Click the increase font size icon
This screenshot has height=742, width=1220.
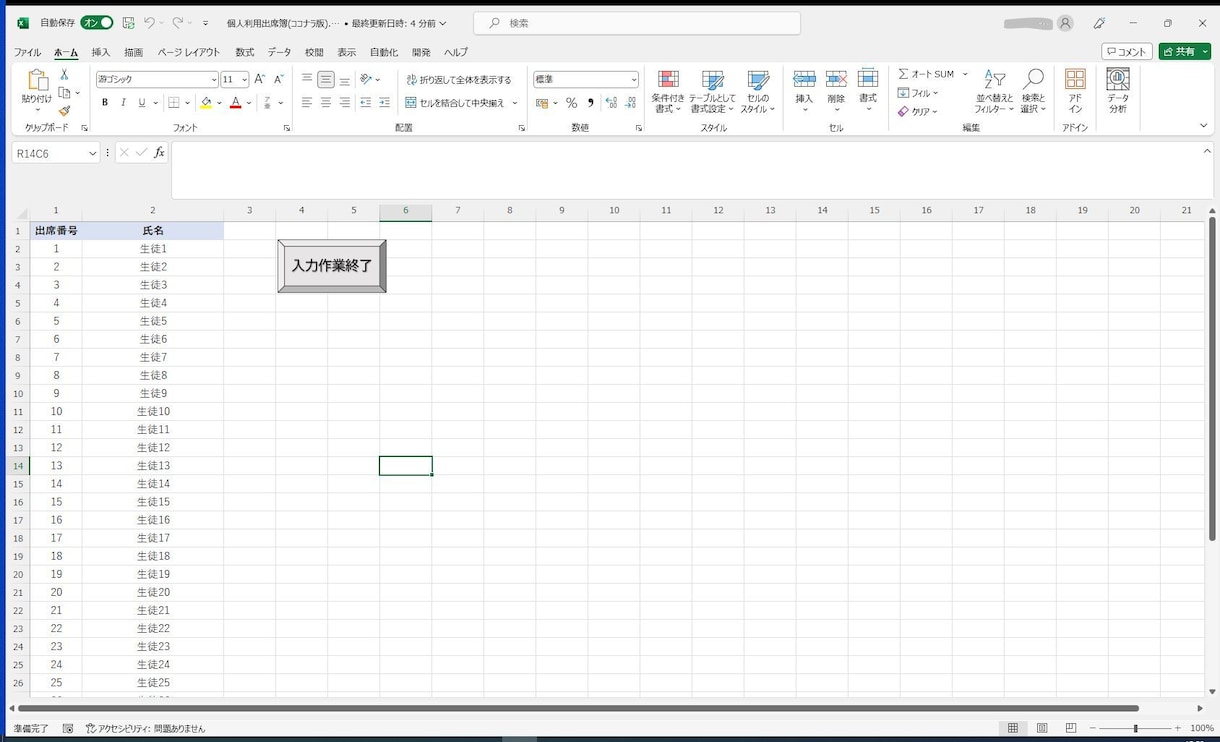click(260, 79)
